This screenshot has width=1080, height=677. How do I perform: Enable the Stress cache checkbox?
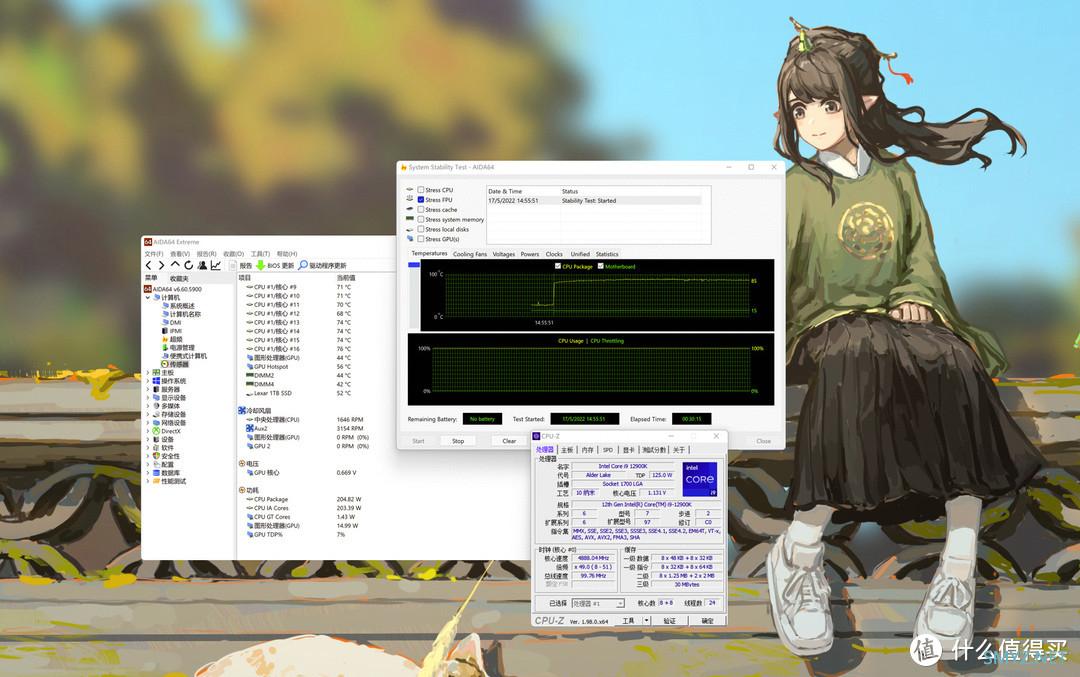coord(421,209)
